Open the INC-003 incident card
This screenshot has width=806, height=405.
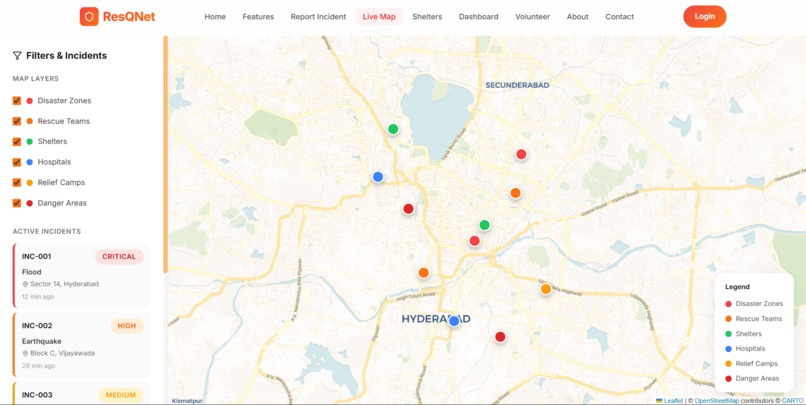[82, 394]
